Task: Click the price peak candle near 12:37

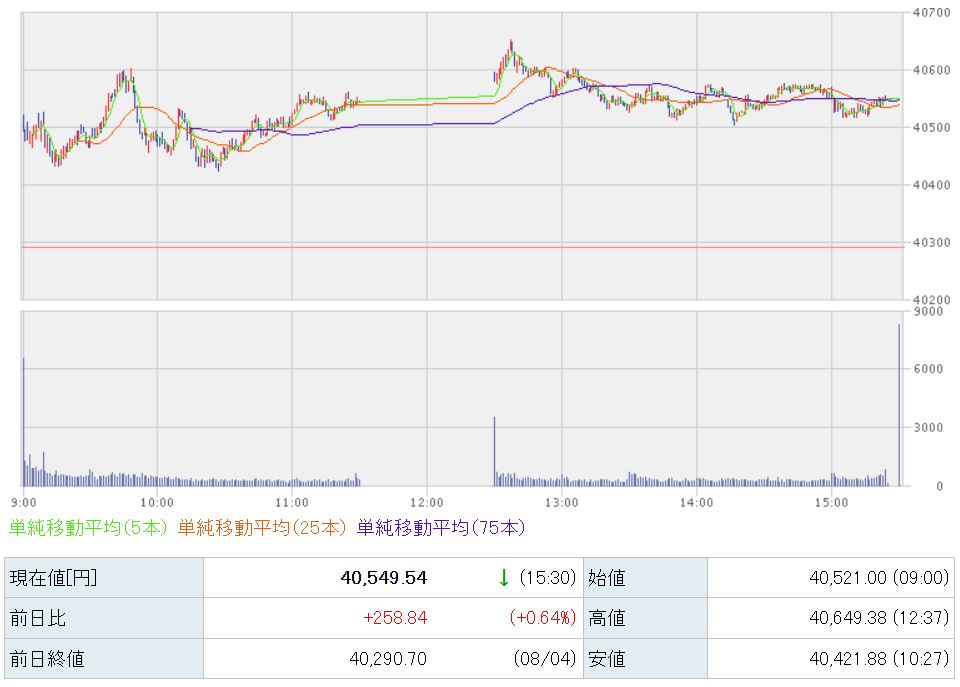Action: 511,48
